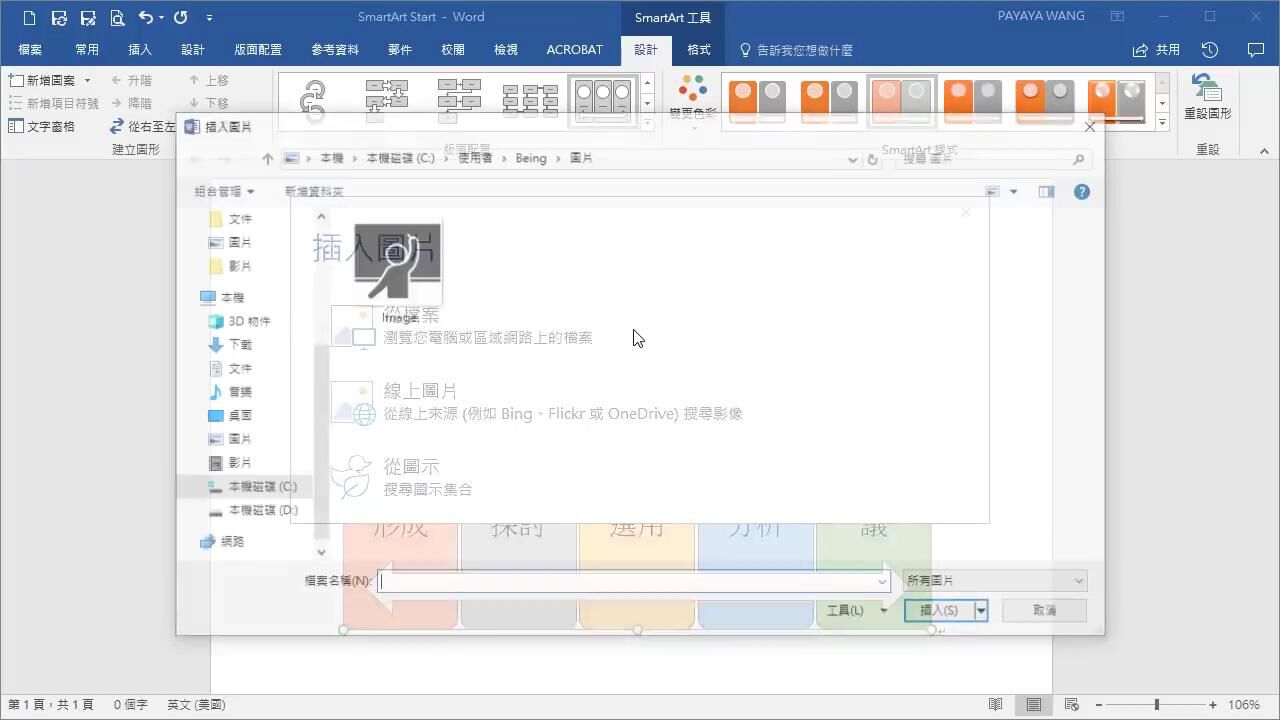1280x720 pixels.
Task: Select the circular process layout thumbnail
Action: coord(315,100)
